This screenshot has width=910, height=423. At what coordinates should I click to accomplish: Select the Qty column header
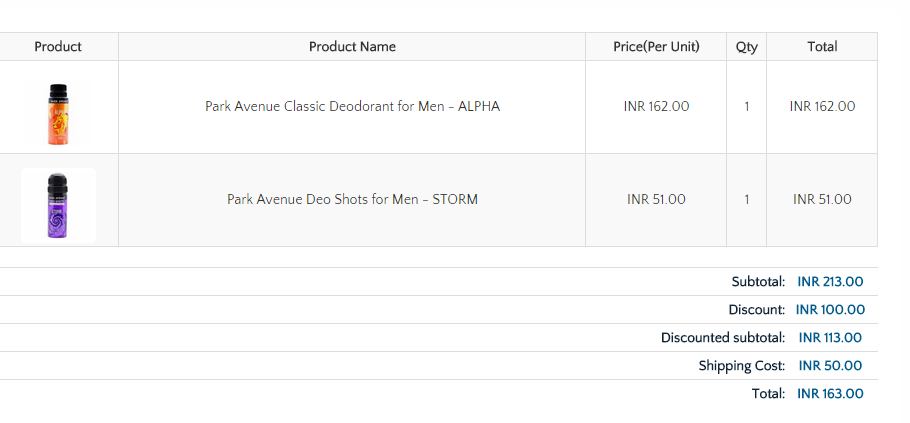[x=747, y=47]
